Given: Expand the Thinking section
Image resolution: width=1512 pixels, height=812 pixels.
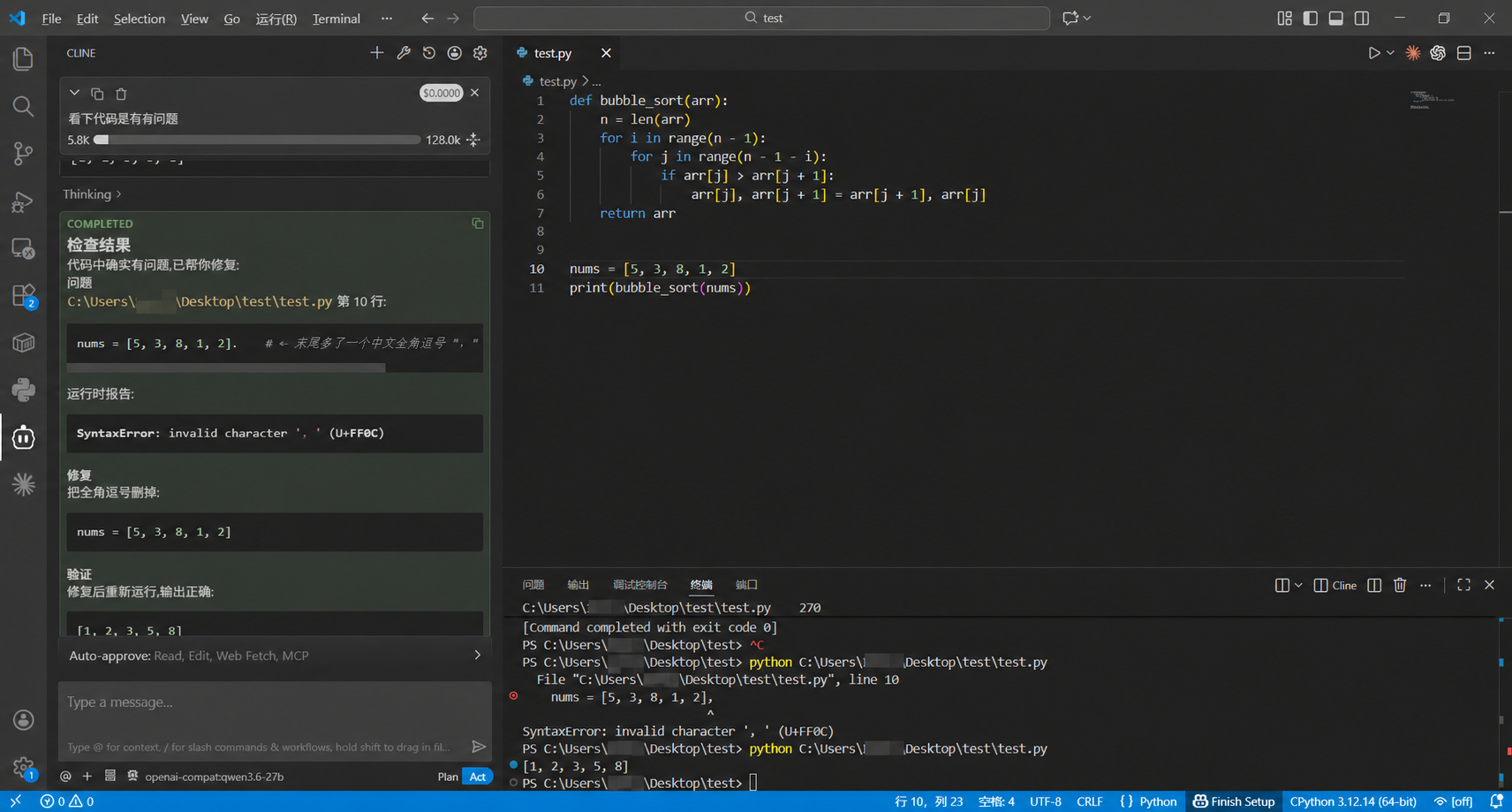Looking at the screenshot, I should [92, 194].
